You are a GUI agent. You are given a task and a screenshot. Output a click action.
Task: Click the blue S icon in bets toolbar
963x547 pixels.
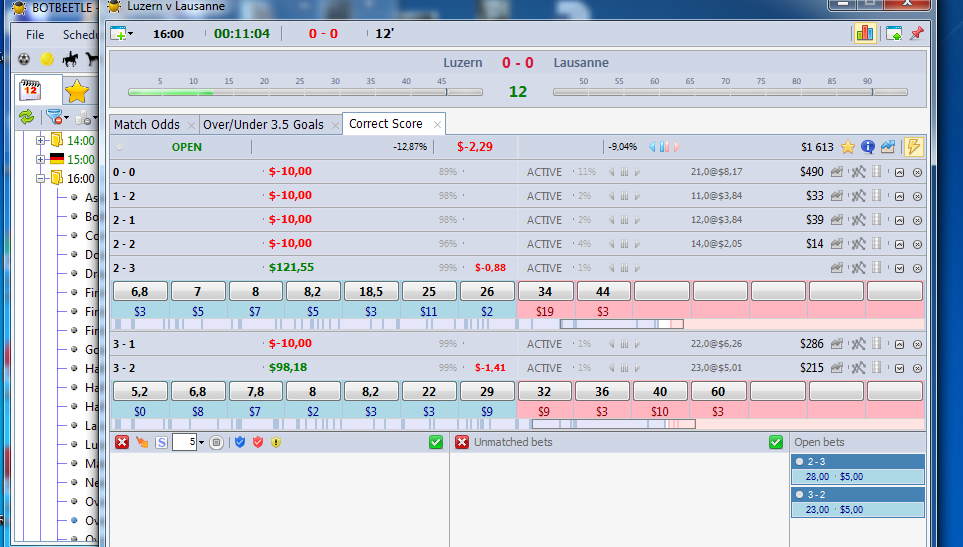coord(161,442)
